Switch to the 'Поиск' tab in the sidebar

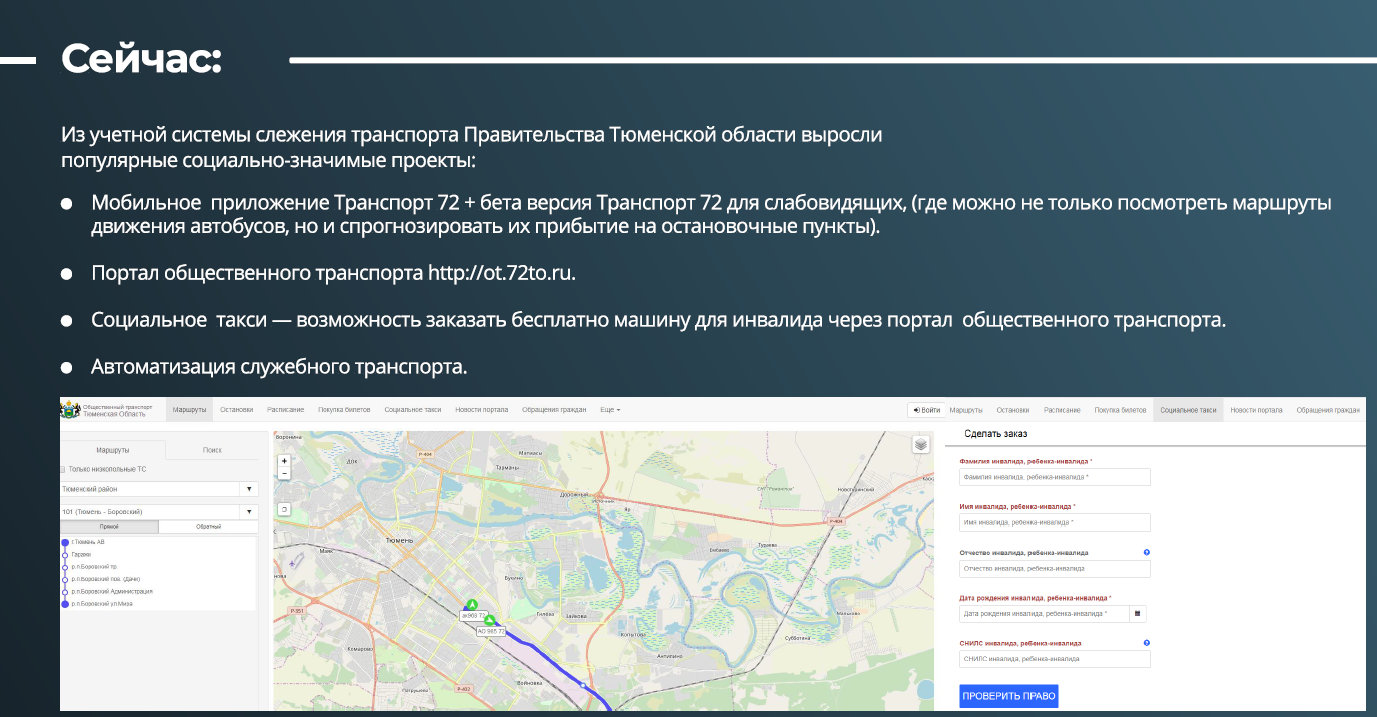[212, 451]
